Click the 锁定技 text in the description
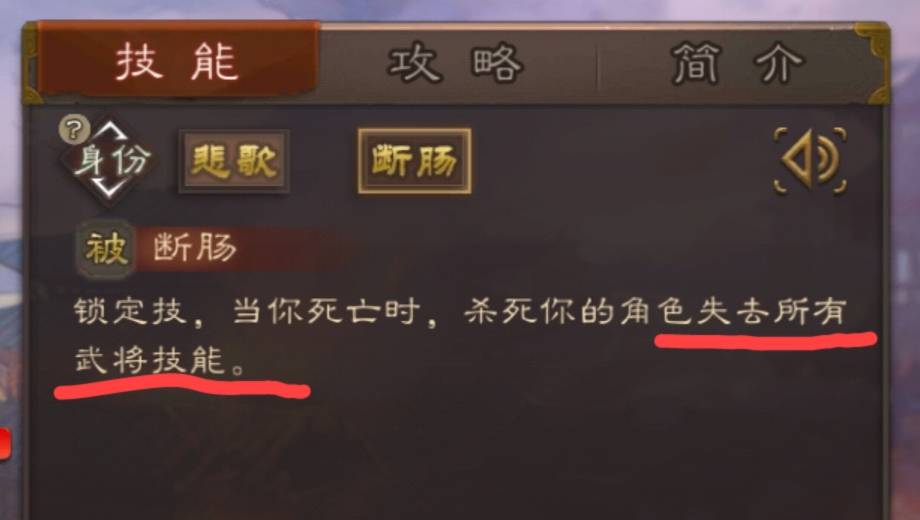 [x=130, y=311]
